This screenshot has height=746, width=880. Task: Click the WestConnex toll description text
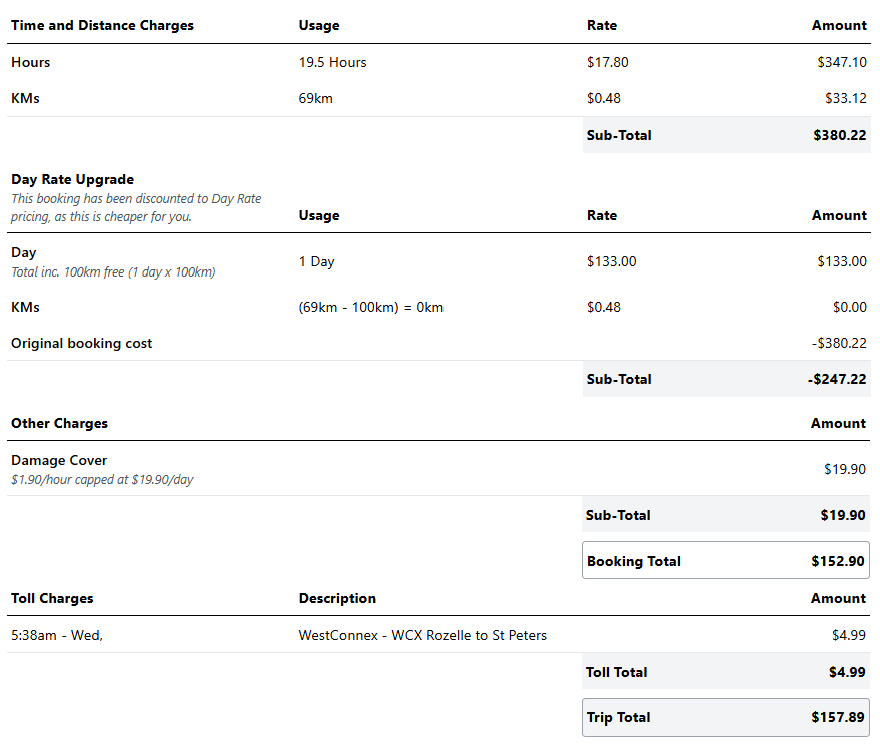coord(422,635)
